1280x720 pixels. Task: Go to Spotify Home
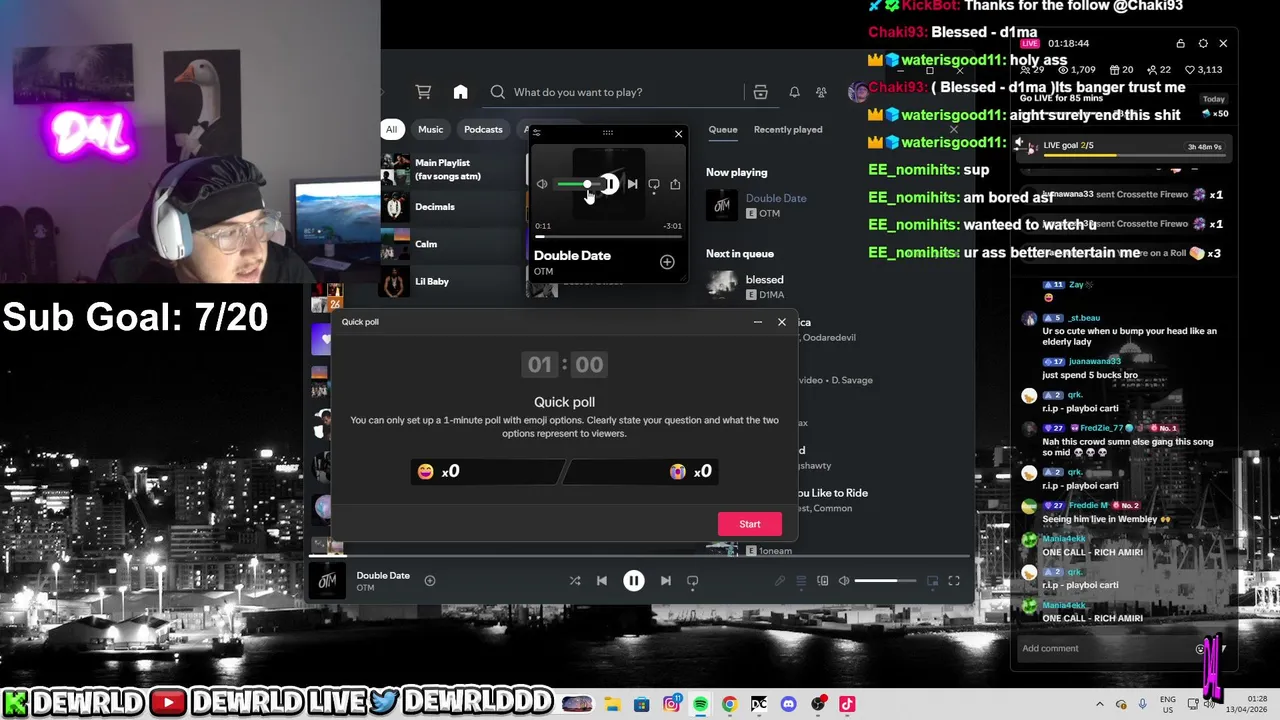[460, 92]
